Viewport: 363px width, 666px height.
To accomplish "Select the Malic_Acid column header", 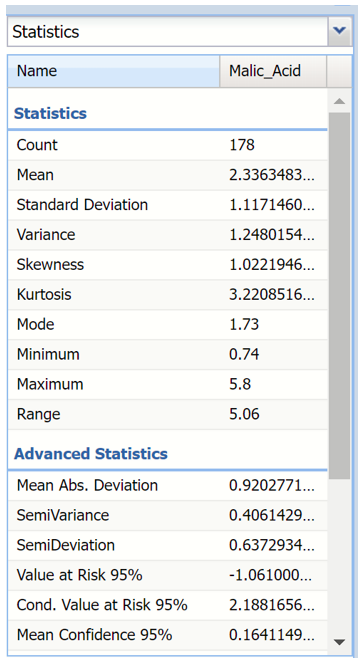I will (273, 71).
